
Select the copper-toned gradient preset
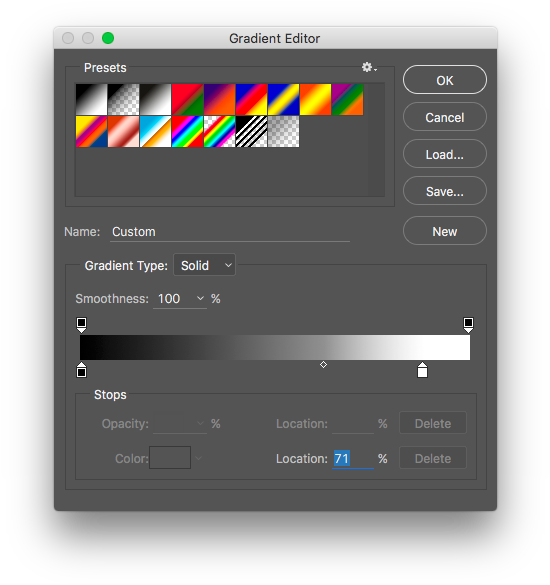click(x=124, y=131)
